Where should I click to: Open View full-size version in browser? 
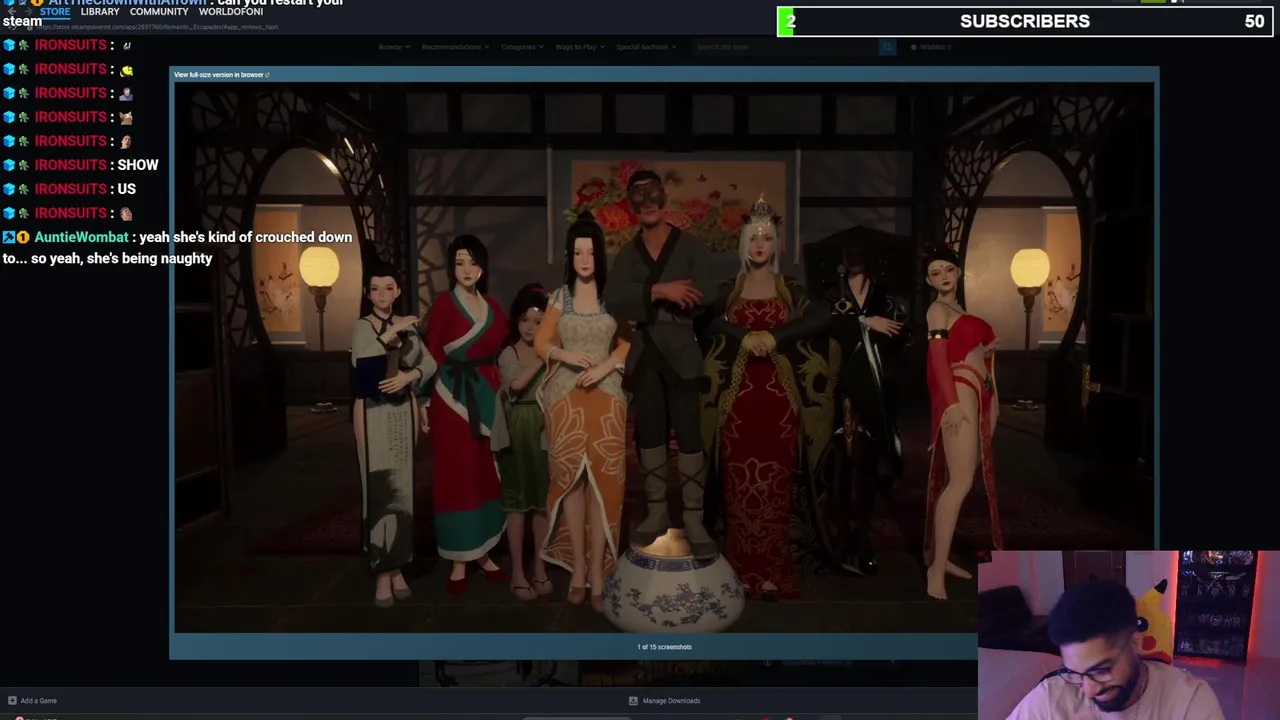[221, 75]
